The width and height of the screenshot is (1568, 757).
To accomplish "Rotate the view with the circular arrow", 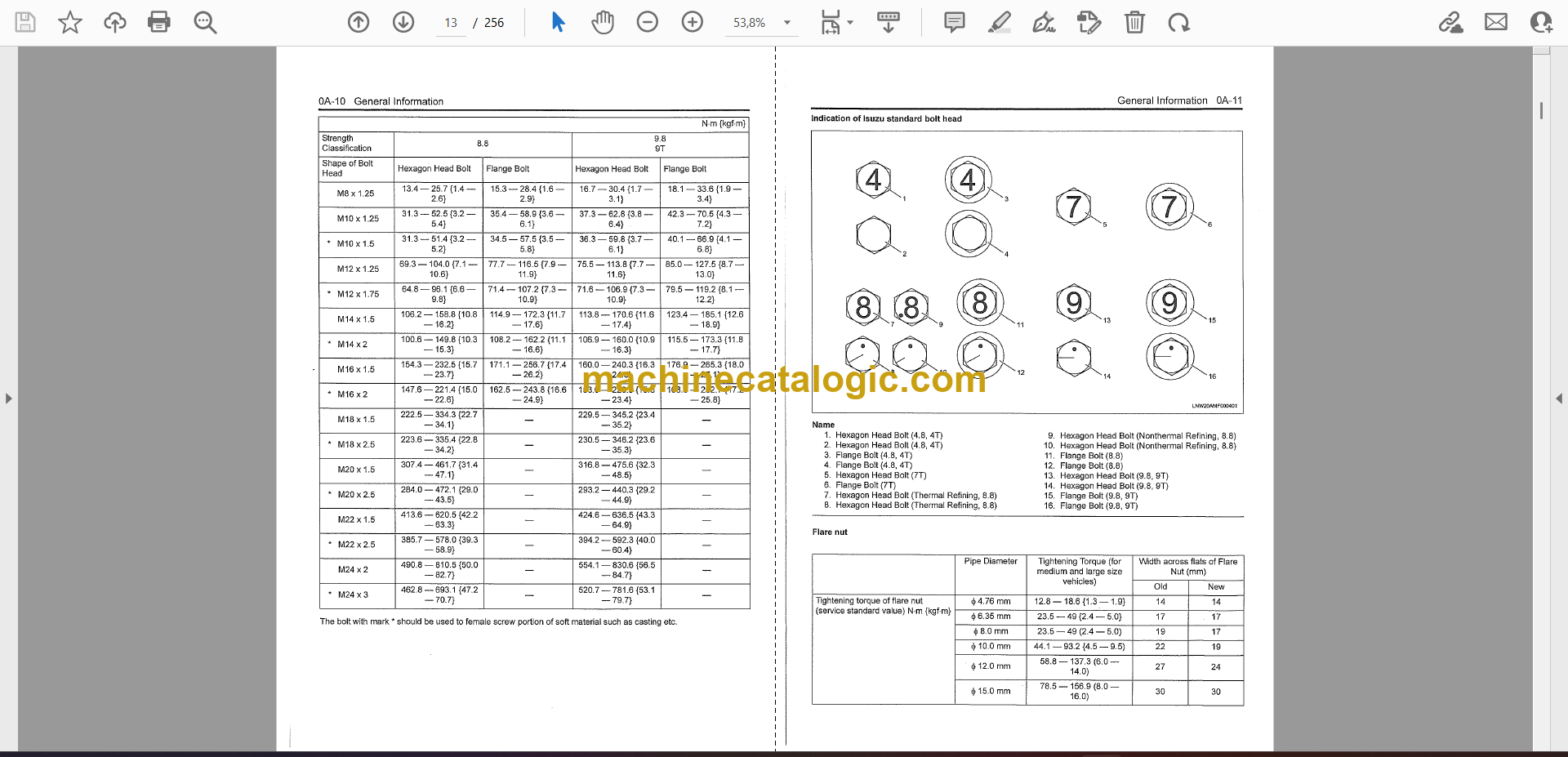I will pos(1178,22).
